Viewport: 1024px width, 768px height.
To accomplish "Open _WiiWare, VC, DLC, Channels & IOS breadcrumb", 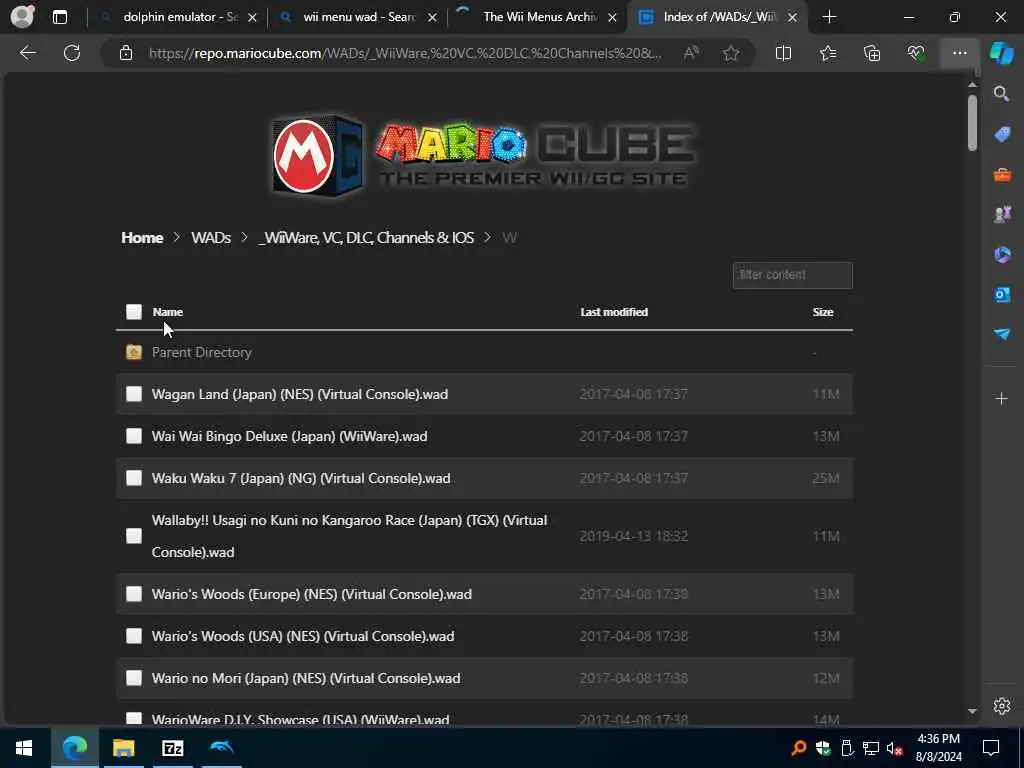I will point(366,238).
